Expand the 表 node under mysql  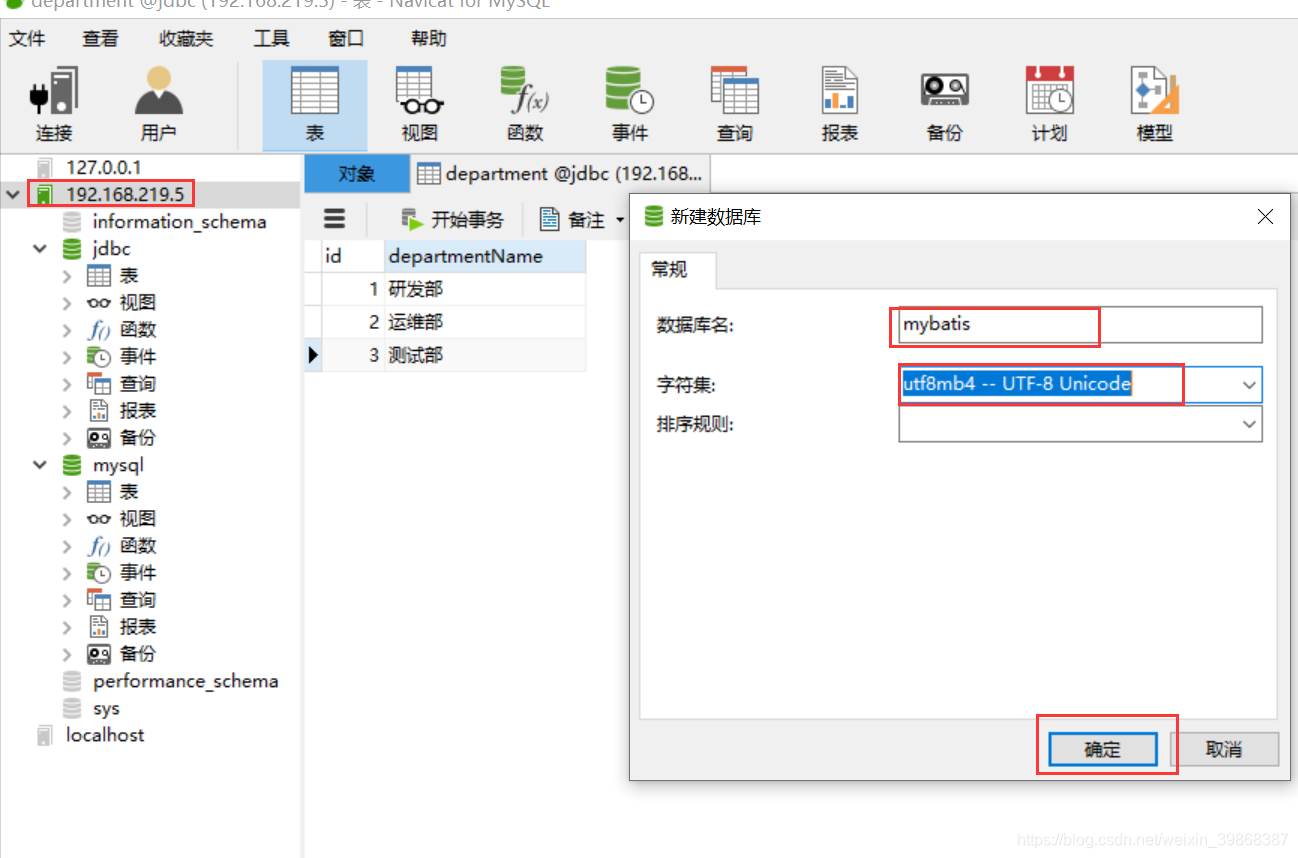click(x=67, y=491)
